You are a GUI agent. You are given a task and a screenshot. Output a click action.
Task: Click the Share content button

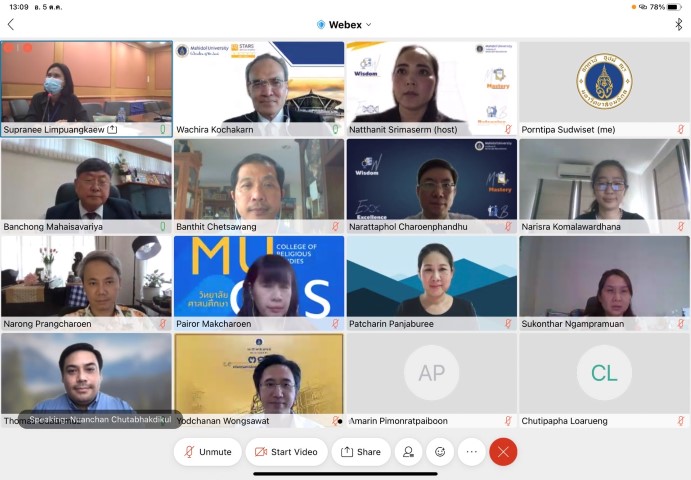click(x=360, y=452)
